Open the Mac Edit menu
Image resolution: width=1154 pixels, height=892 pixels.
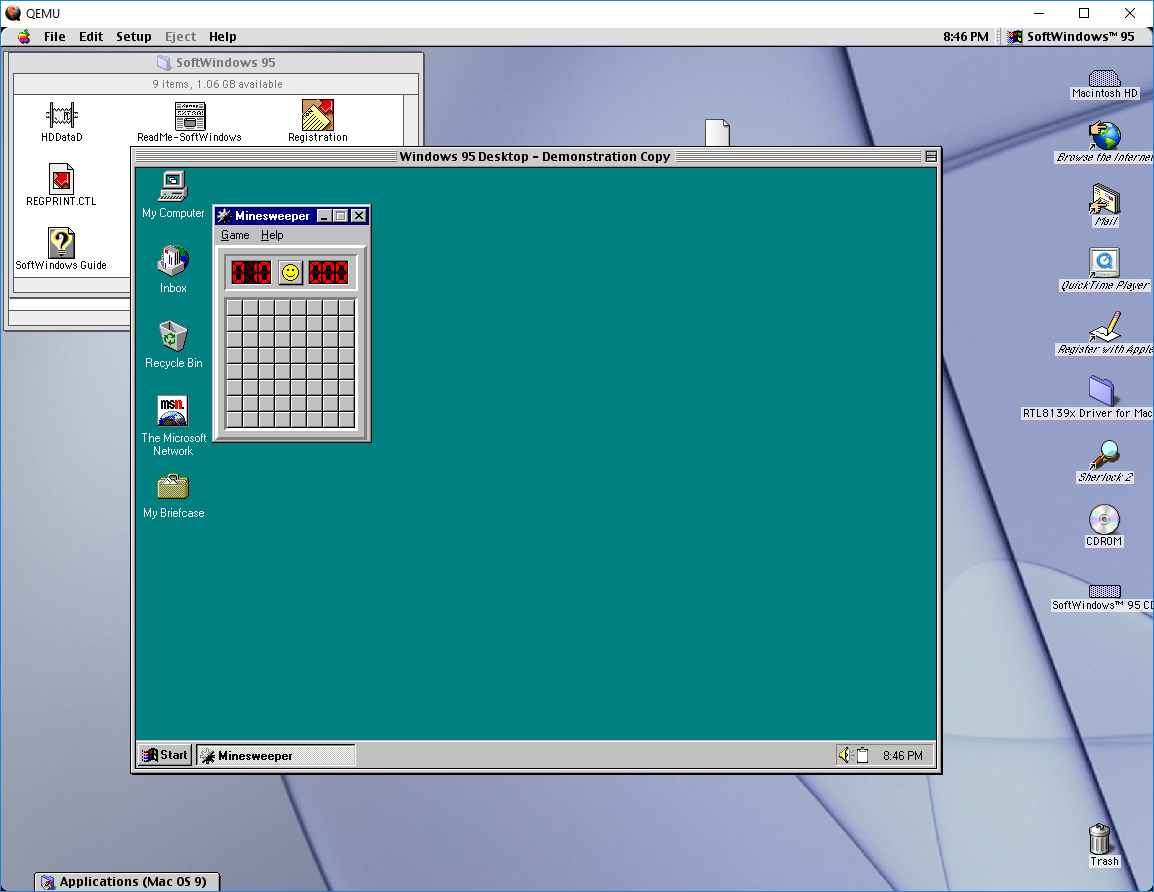(x=91, y=37)
